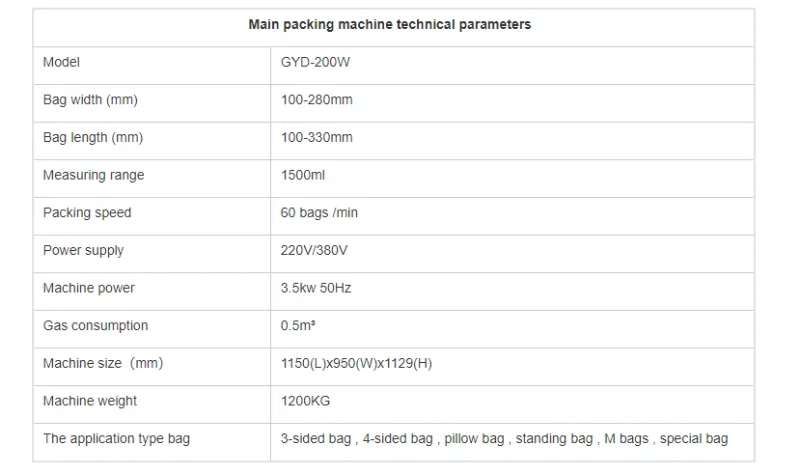Click the 100-280mm bag width value
This screenshot has width=800, height=474.
tap(316, 100)
